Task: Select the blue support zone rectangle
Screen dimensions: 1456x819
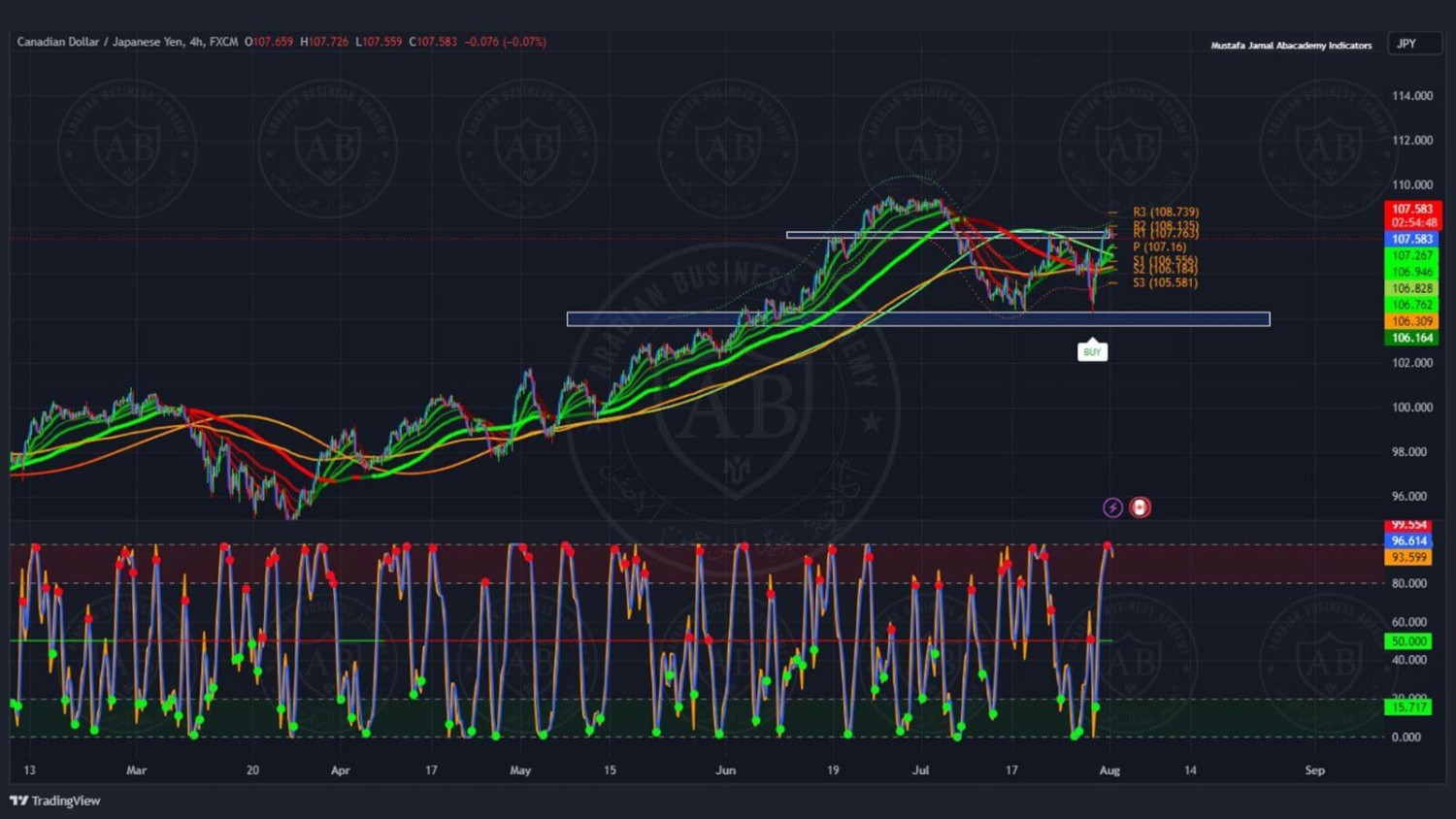Action: click(918, 319)
